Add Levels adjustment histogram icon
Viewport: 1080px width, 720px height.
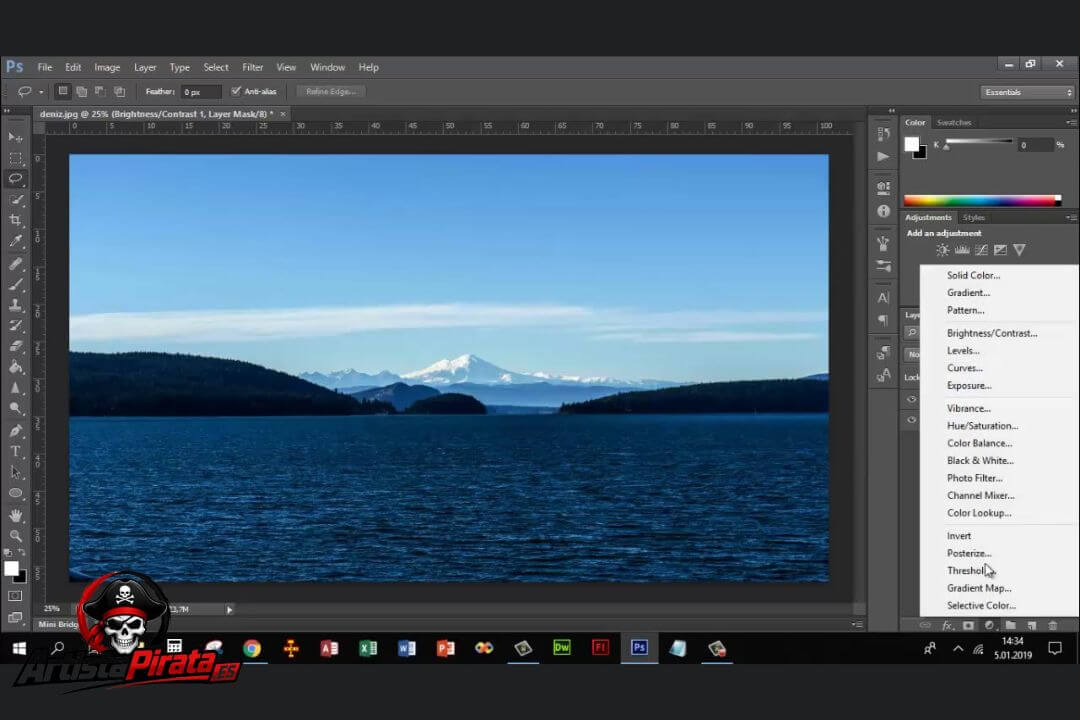coord(962,250)
